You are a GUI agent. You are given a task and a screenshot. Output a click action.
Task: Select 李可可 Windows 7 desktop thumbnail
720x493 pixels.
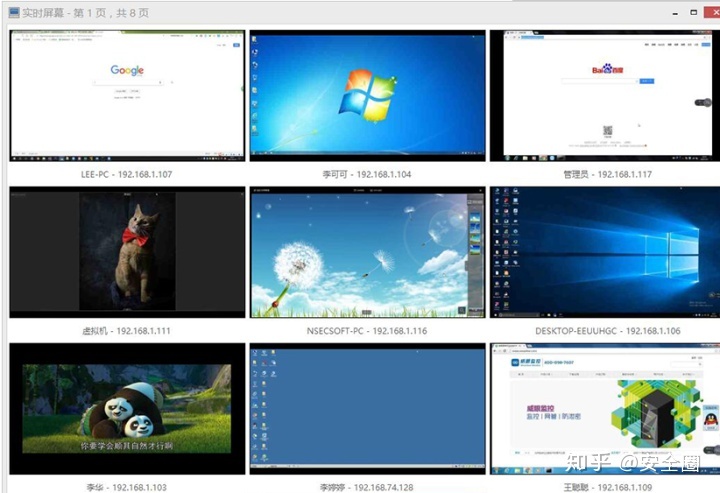[367, 95]
